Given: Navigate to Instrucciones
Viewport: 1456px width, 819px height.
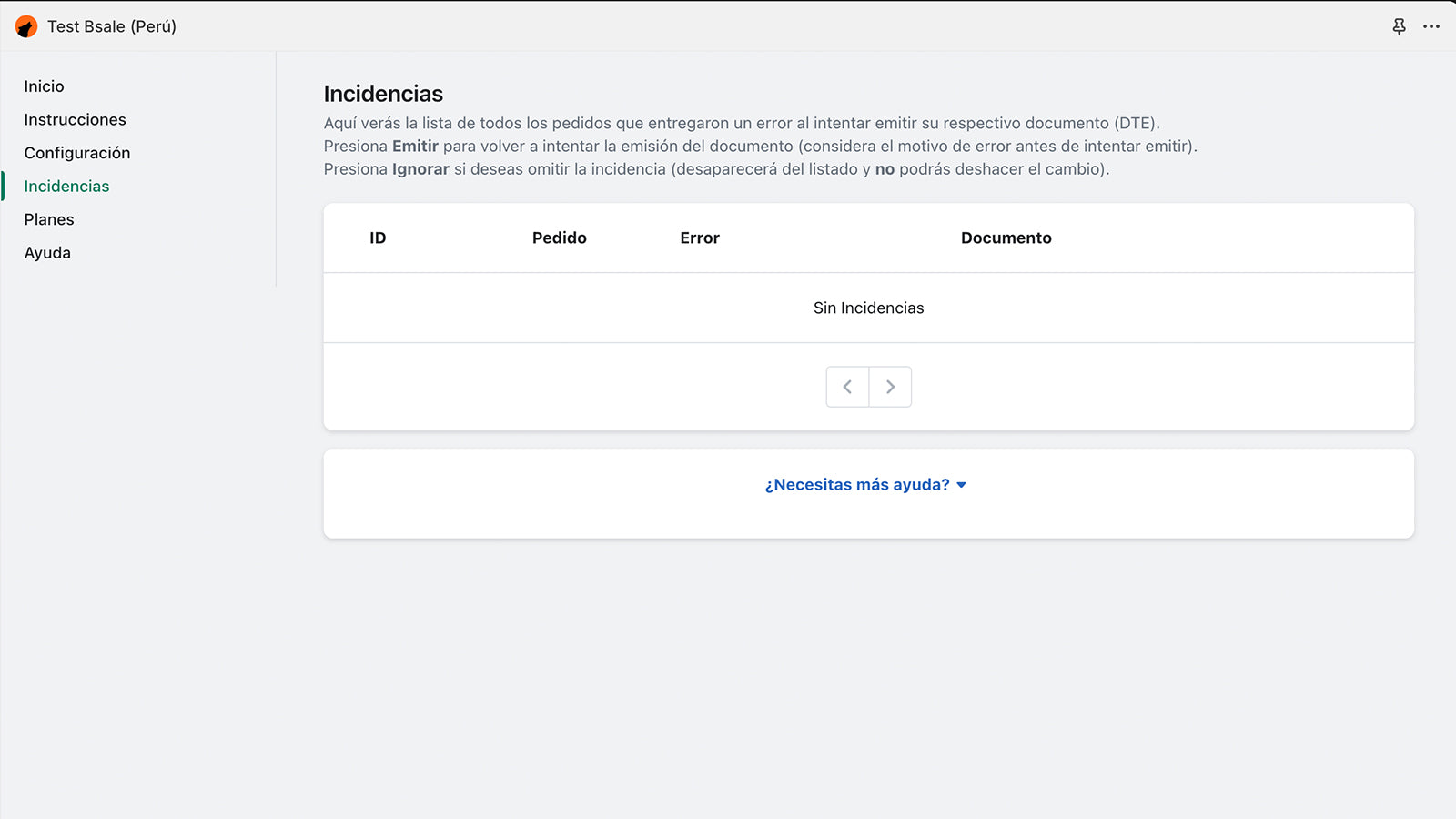Looking at the screenshot, I should (75, 119).
